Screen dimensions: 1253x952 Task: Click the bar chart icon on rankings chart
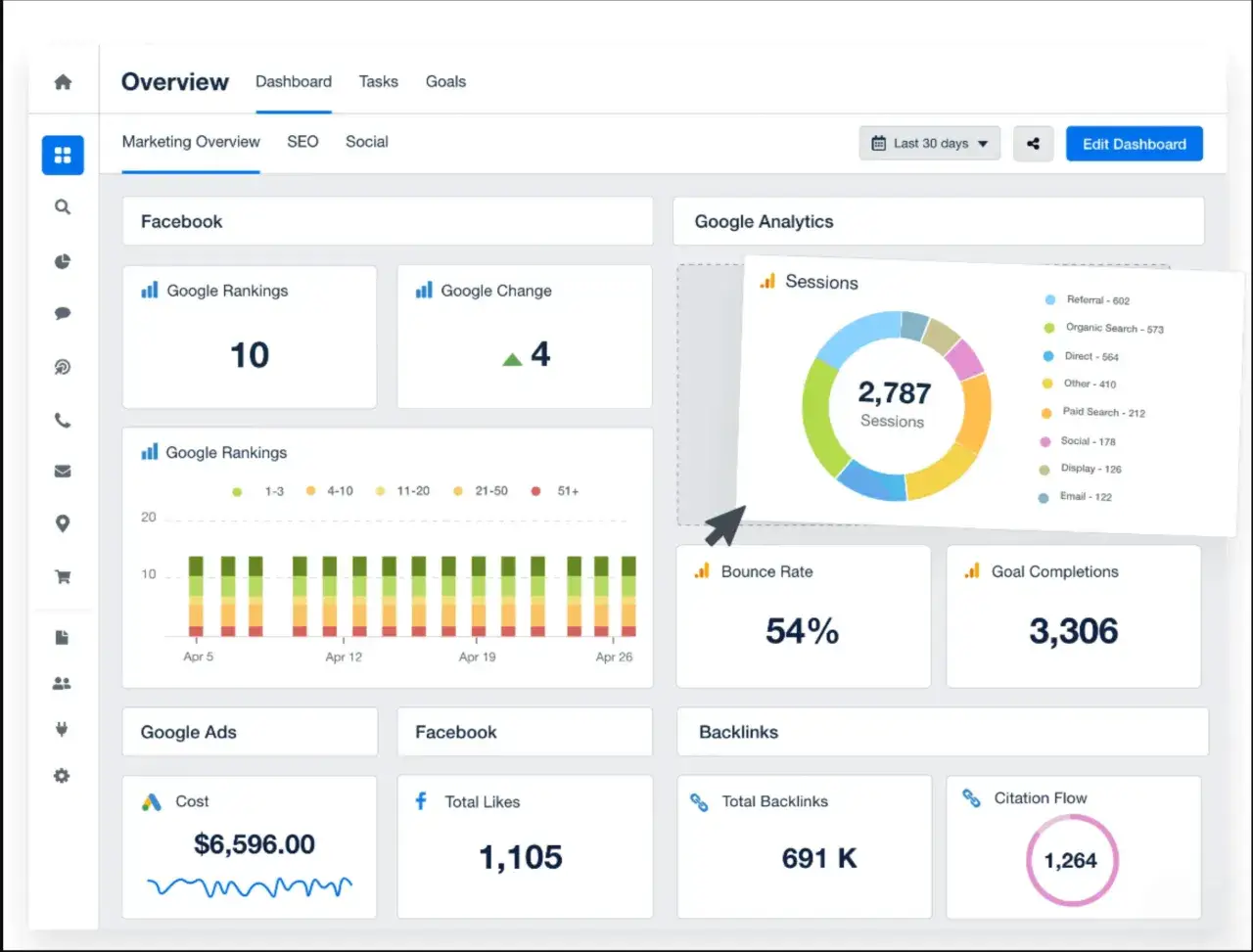(150, 452)
